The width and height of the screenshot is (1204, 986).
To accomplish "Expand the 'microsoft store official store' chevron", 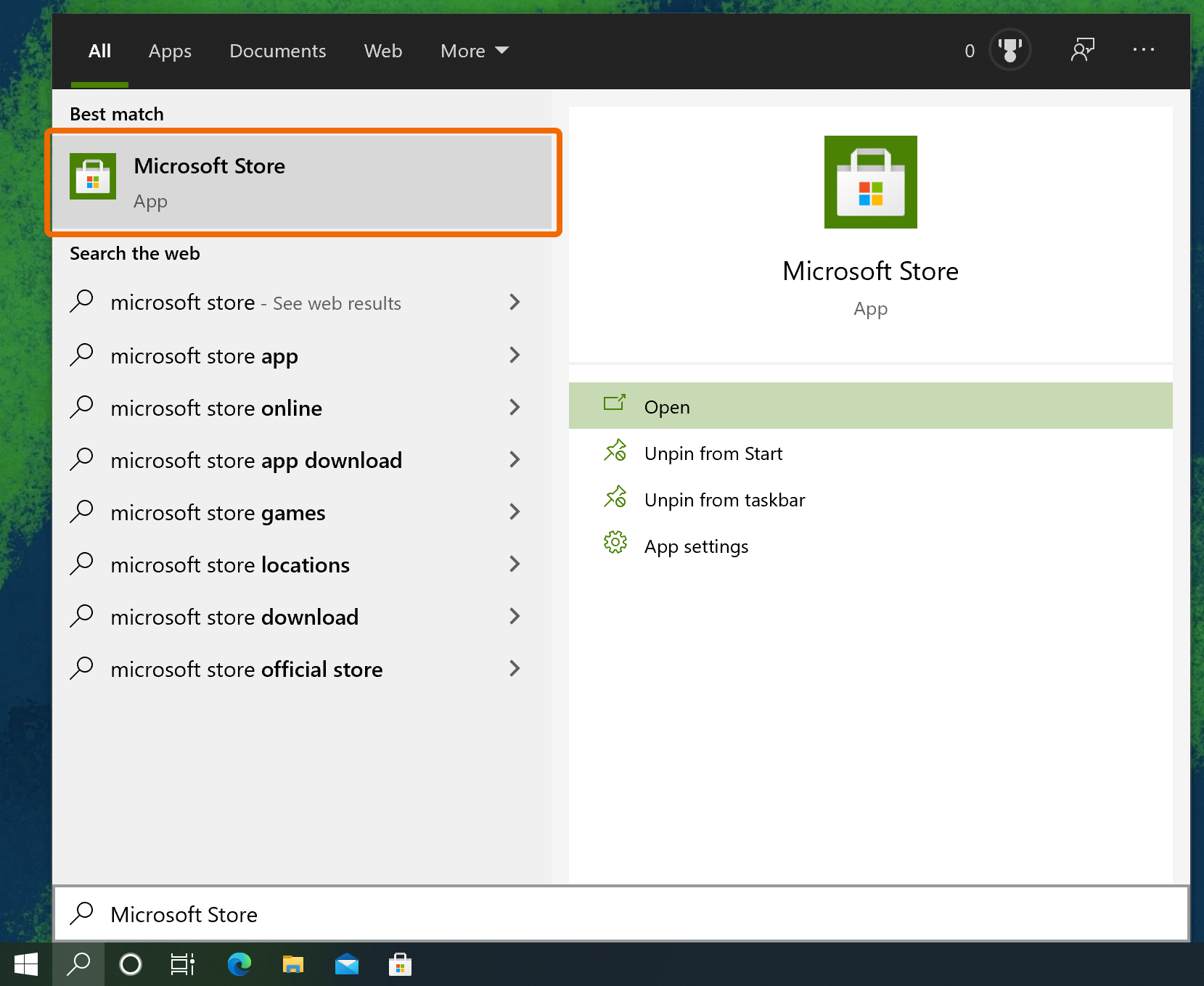I will 515,668.
